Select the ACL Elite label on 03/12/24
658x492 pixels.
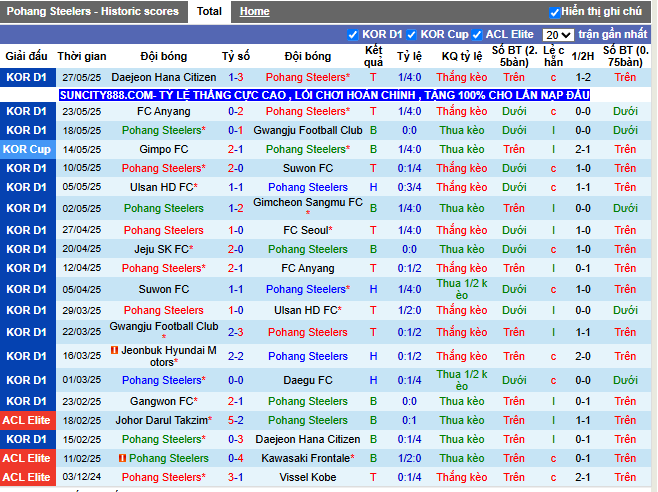27,477
